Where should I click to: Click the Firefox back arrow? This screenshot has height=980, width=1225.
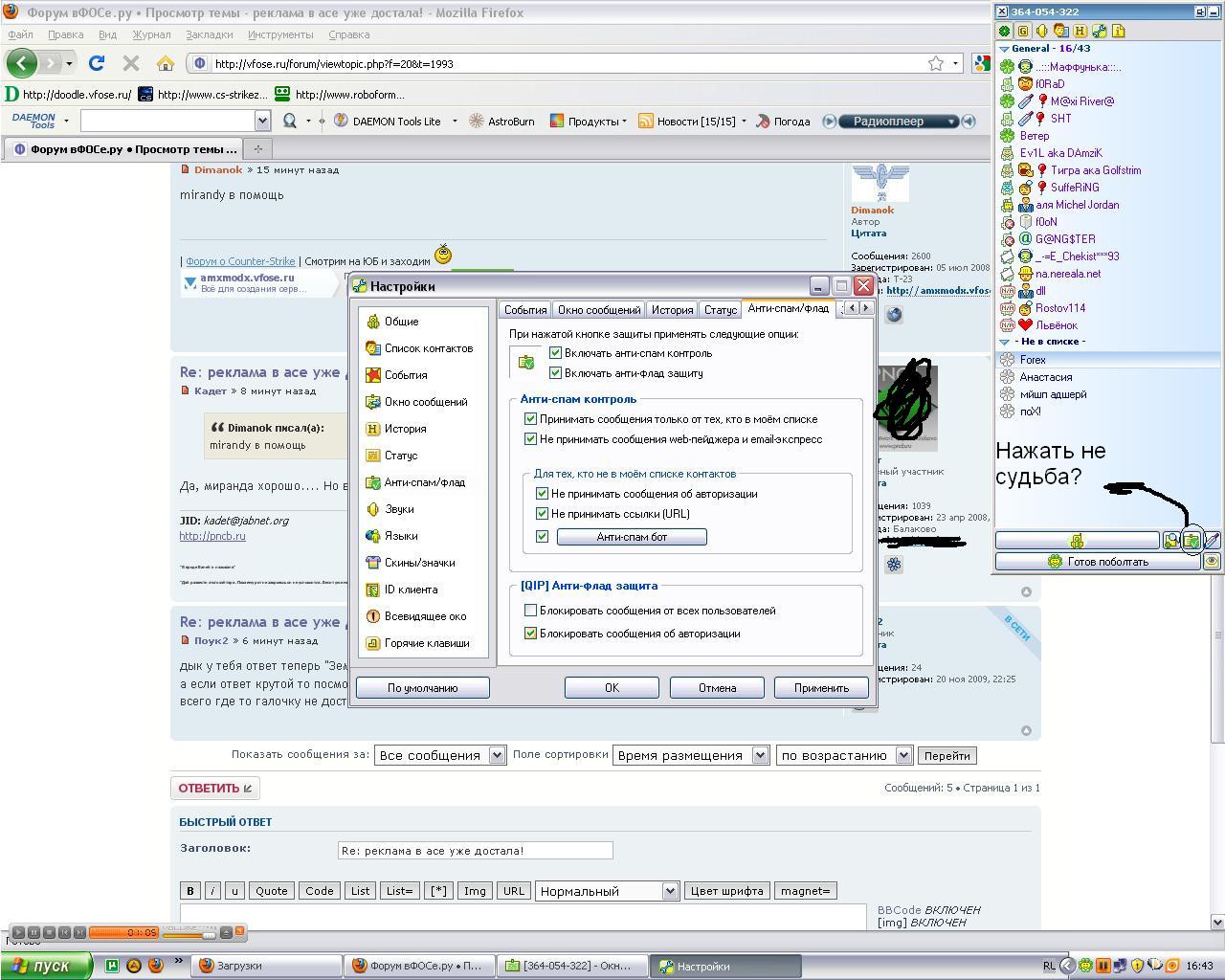tap(22, 63)
